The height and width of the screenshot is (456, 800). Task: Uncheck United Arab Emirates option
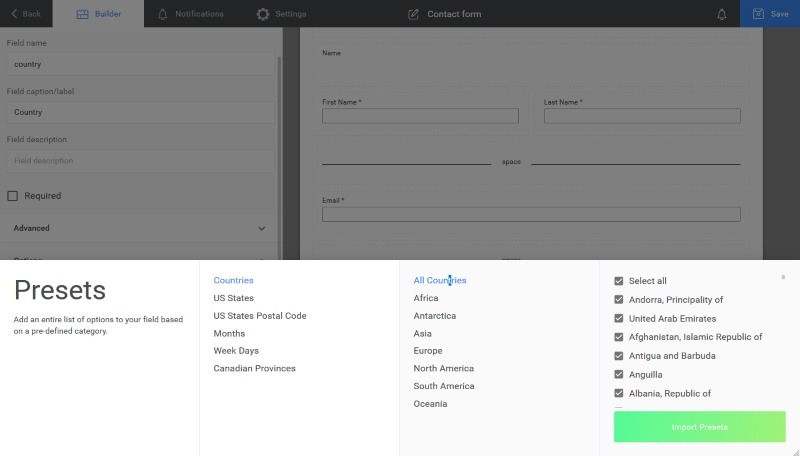pyautogui.click(x=619, y=318)
